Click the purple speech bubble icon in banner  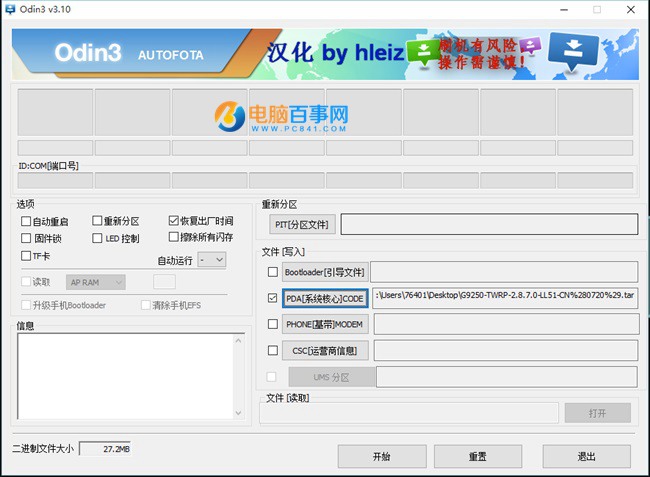[530, 45]
